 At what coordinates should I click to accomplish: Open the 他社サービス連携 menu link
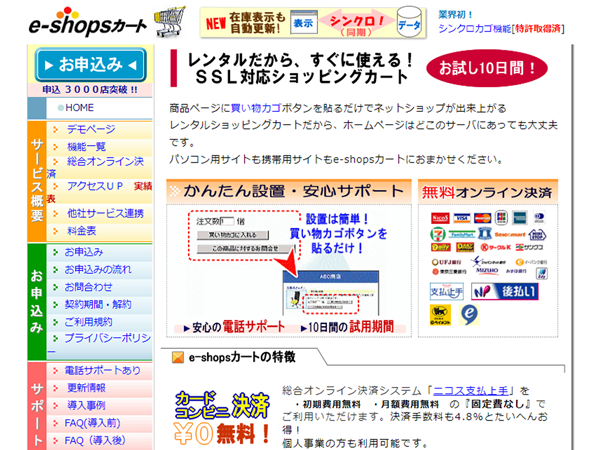105,213
